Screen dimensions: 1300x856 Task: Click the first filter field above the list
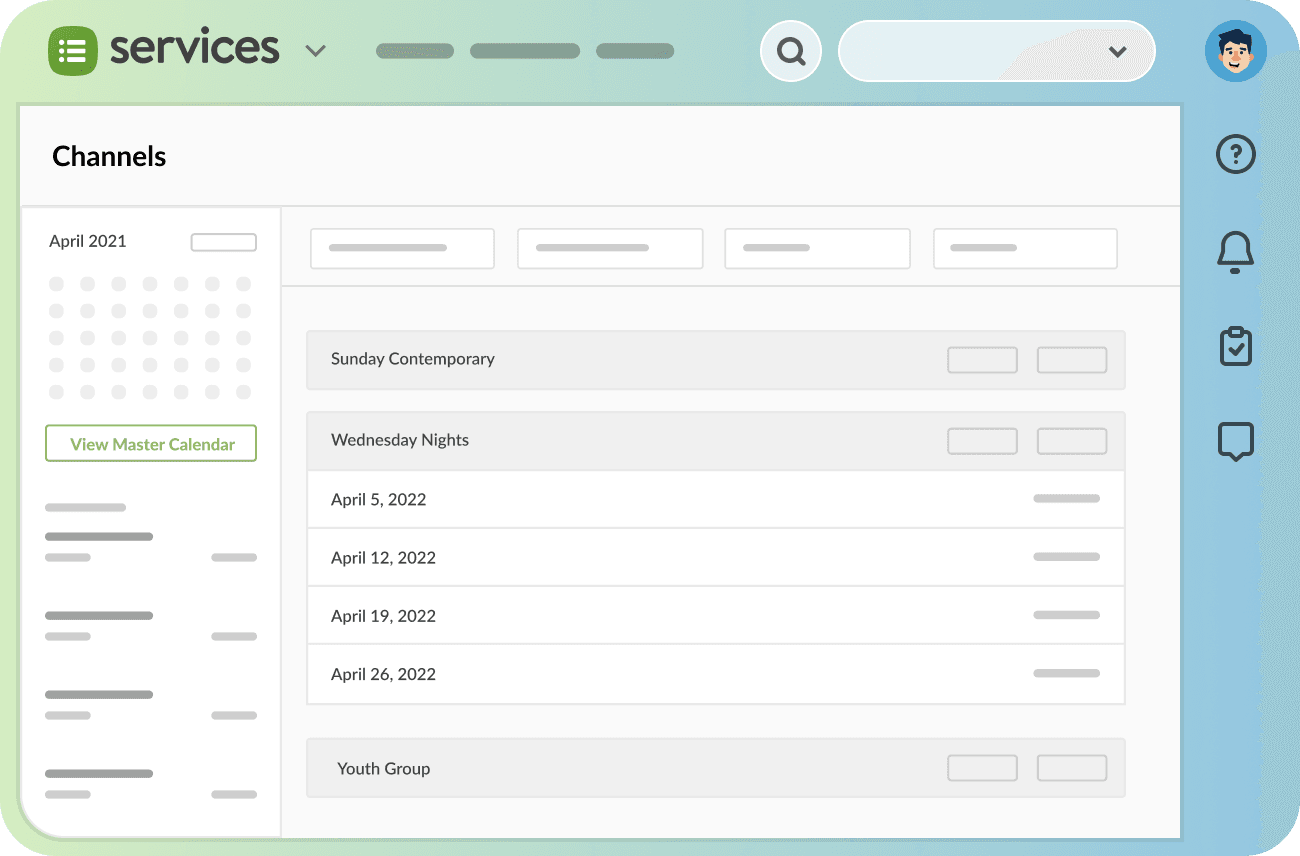402,248
